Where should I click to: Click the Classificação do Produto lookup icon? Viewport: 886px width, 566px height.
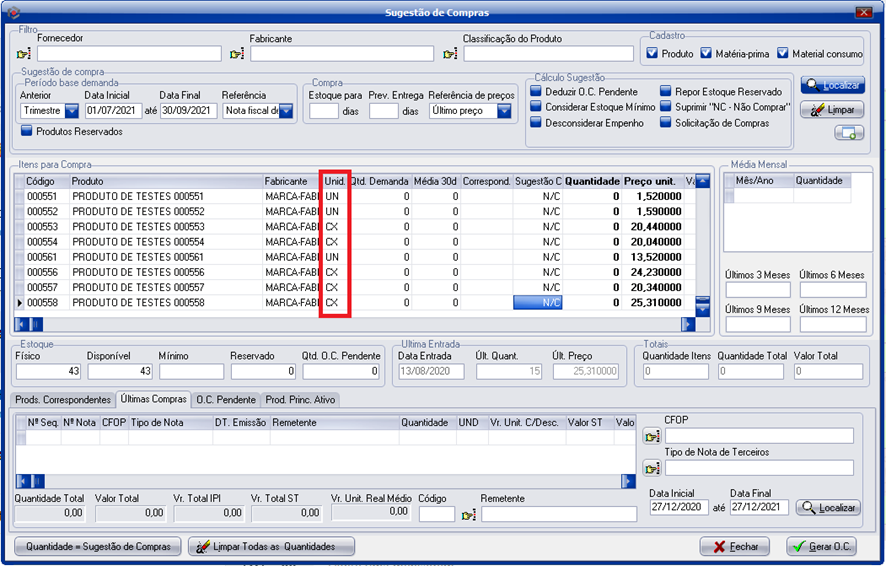coord(451,54)
